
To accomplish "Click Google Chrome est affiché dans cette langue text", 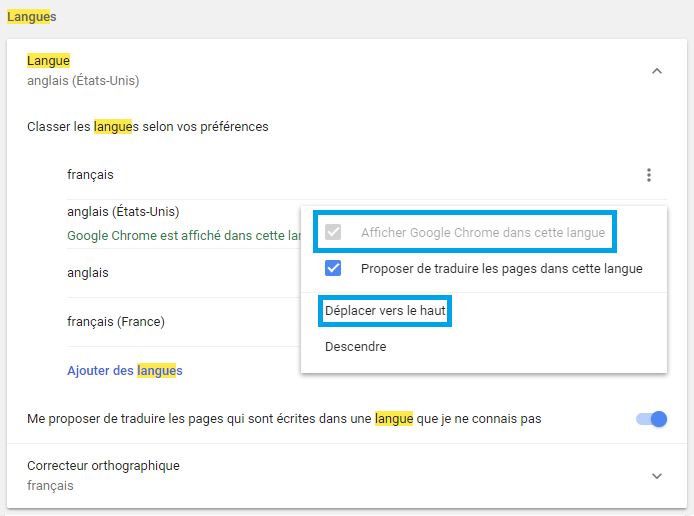I will pyautogui.click(x=184, y=235).
